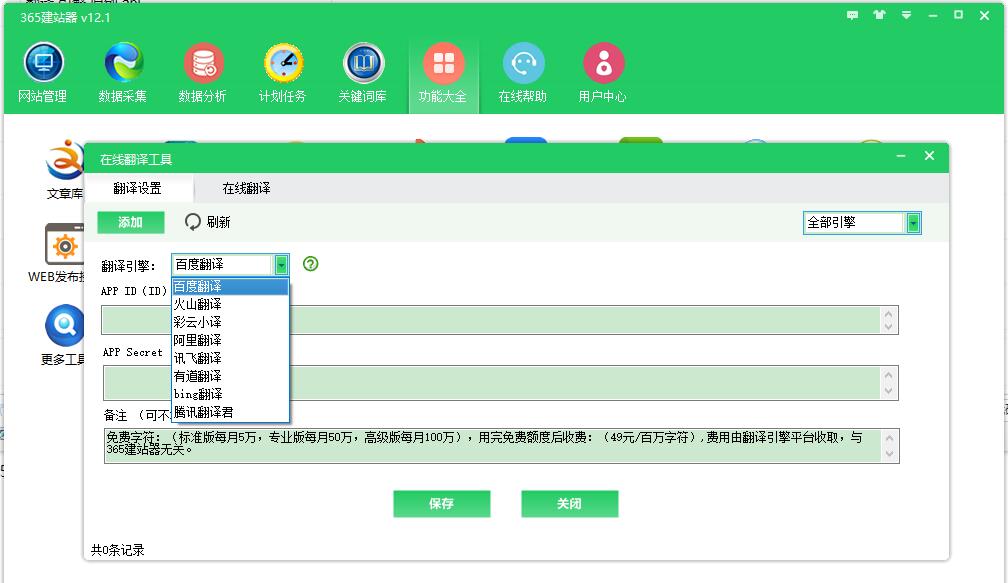The height and width of the screenshot is (583, 1008).
Task: Click APP Secret field scroll down arrow
Action: (888, 391)
